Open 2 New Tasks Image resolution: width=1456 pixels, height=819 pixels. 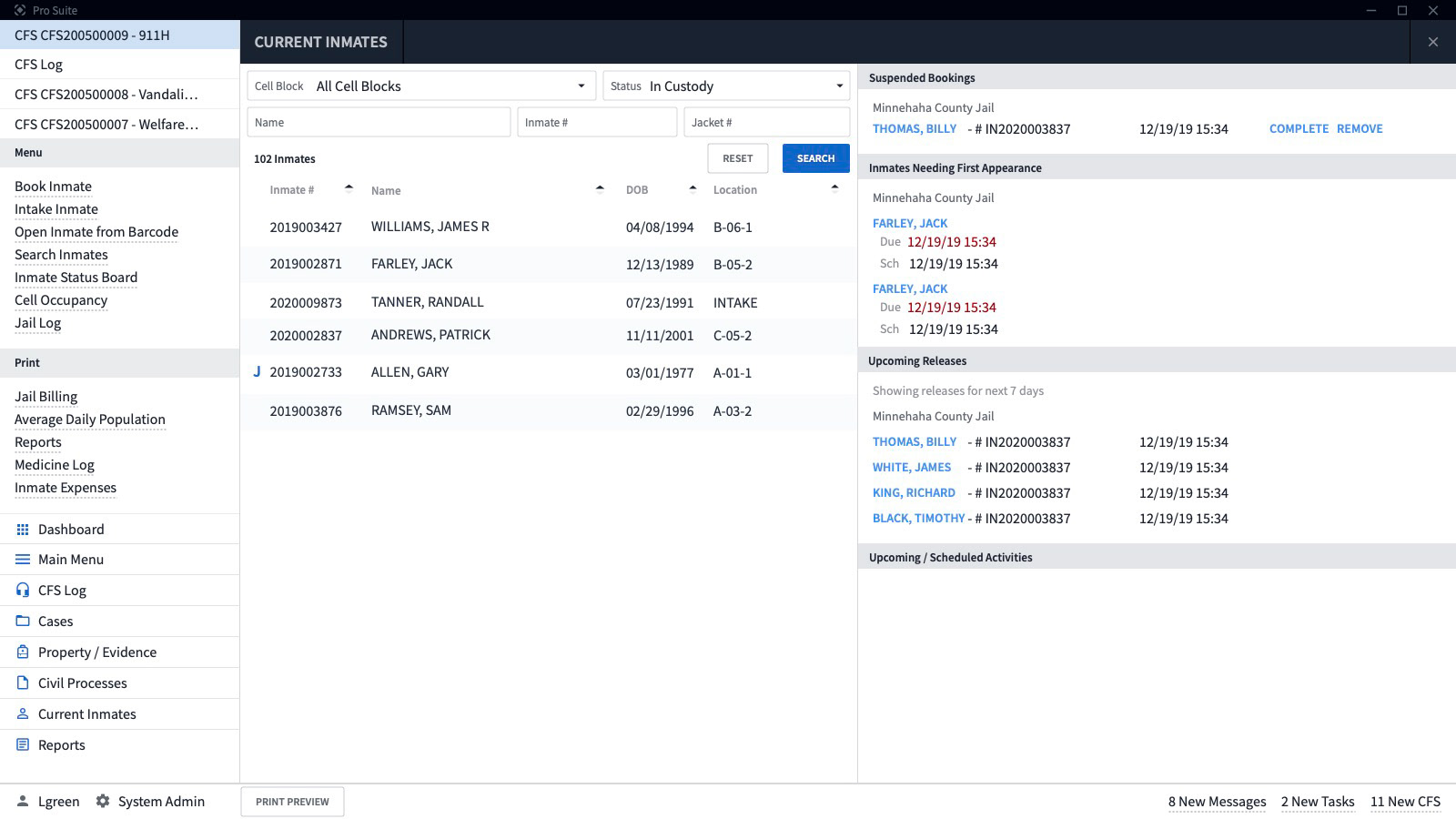[x=1318, y=802]
